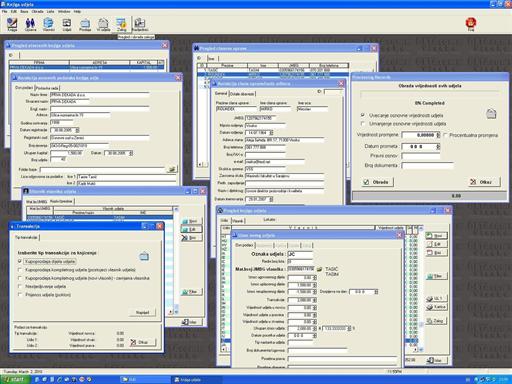Open the File menu
The image size is (512, 384).
5,11
